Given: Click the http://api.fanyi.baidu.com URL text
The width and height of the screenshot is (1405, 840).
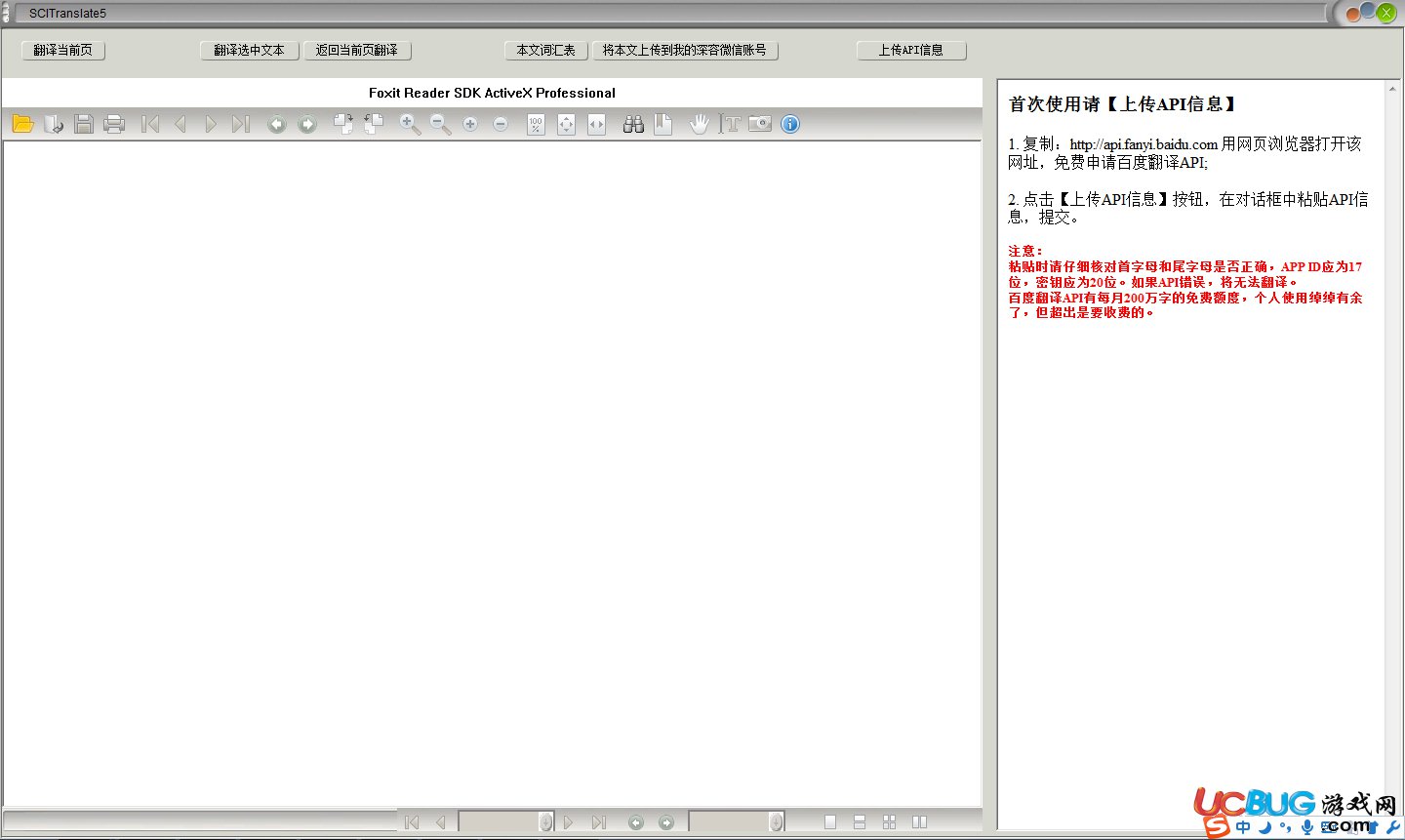Looking at the screenshot, I should (1144, 144).
